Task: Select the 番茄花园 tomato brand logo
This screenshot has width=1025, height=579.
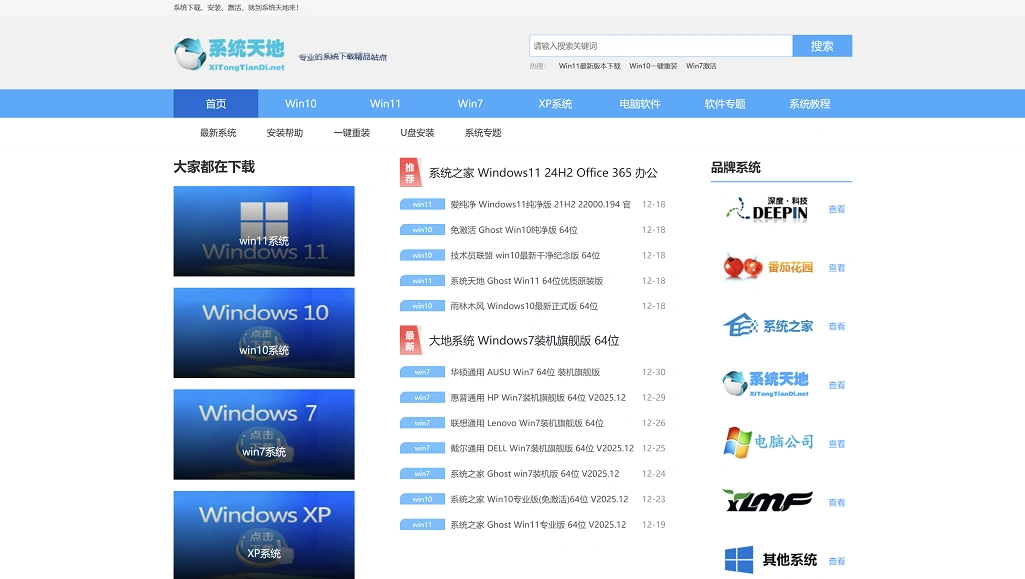Action: pos(767,267)
